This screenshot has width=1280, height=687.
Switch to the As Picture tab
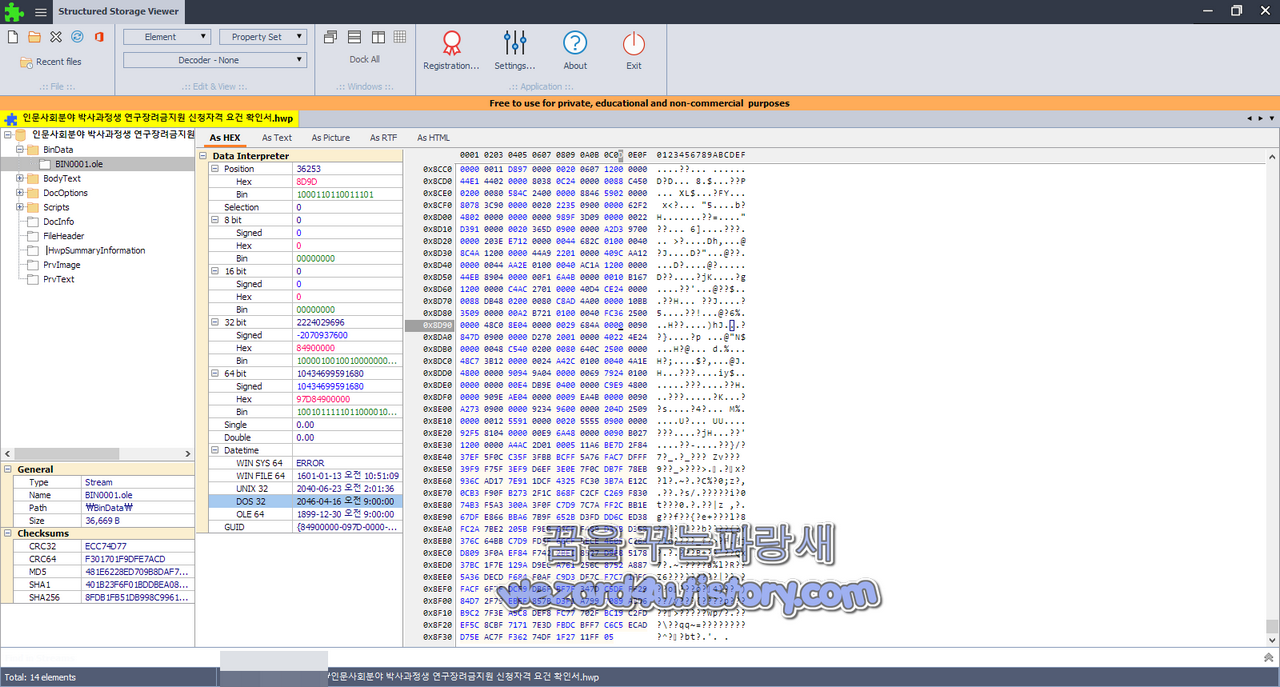click(x=330, y=137)
